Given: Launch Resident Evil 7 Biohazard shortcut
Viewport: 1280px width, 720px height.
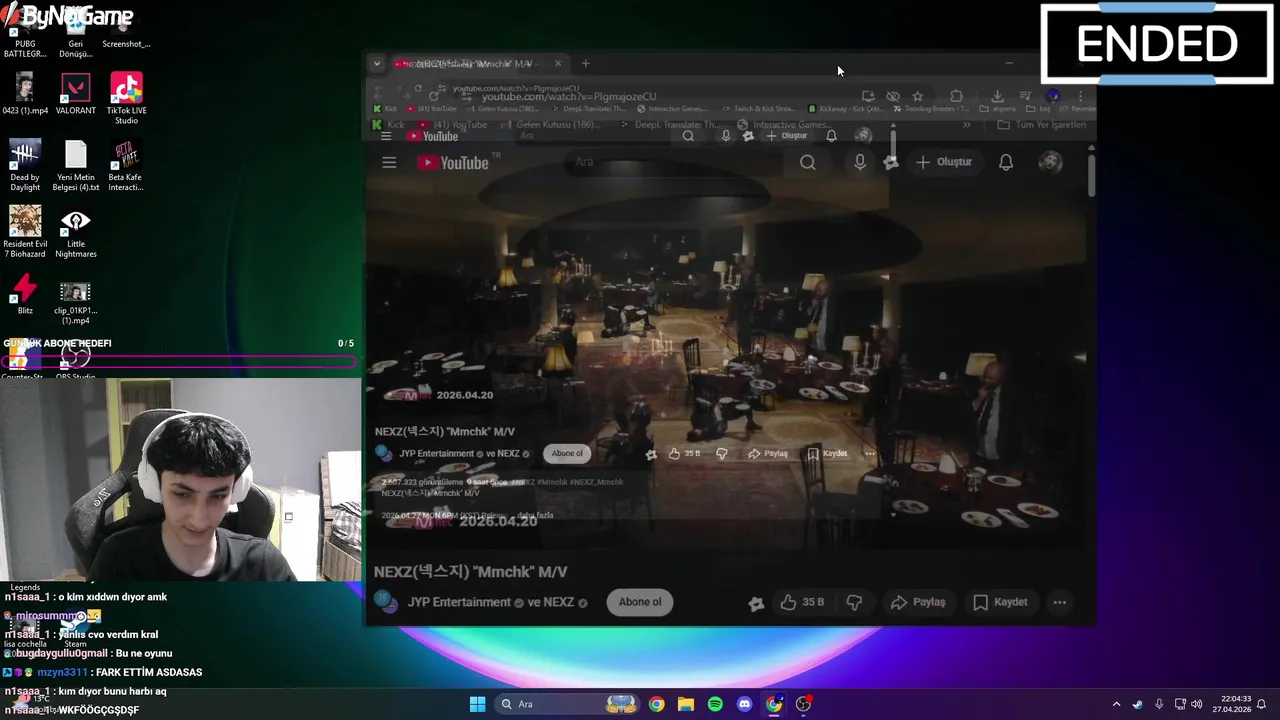Looking at the screenshot, I should point(25,232).
